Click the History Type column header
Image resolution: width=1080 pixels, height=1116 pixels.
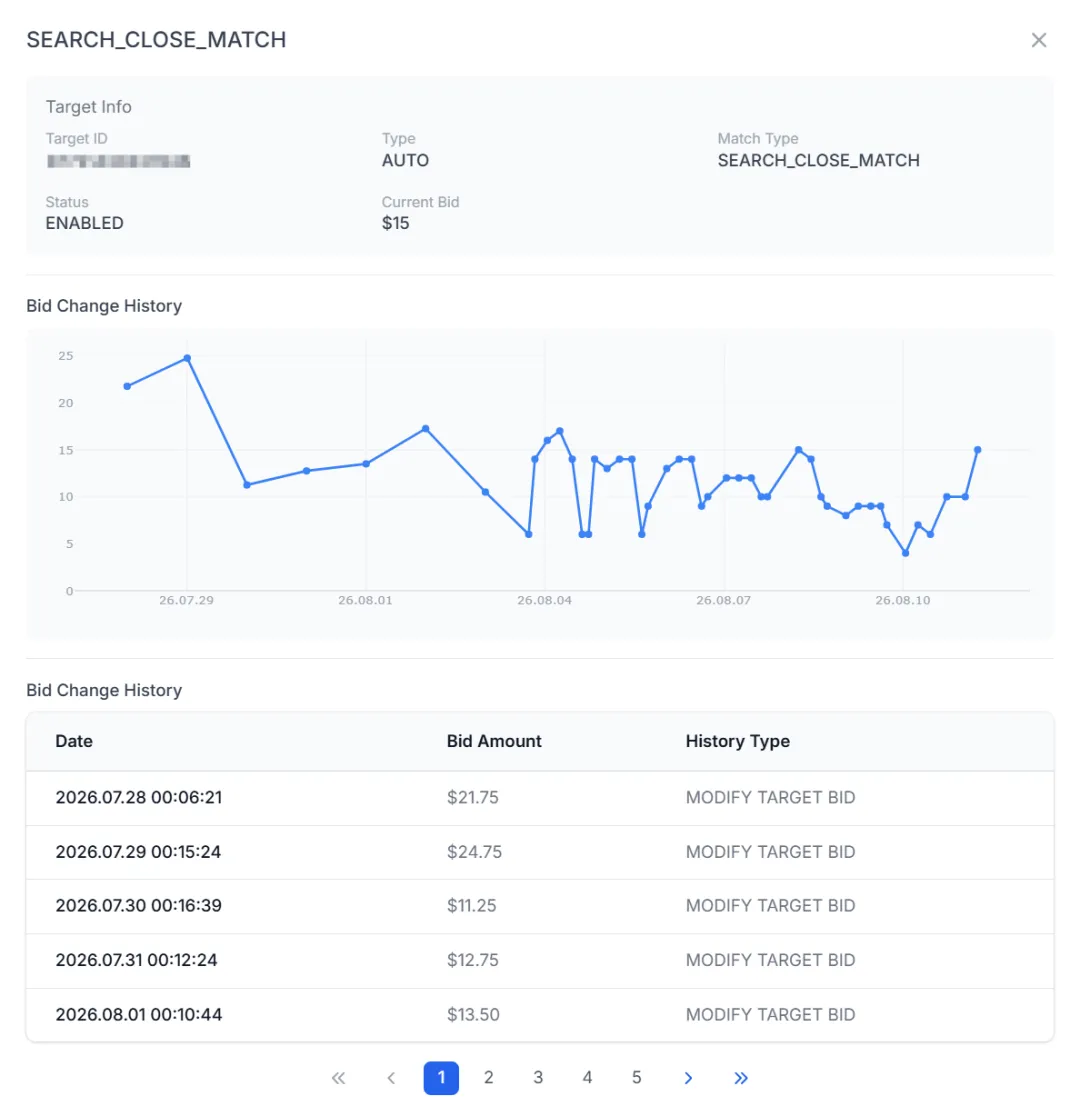pos(738,741)
